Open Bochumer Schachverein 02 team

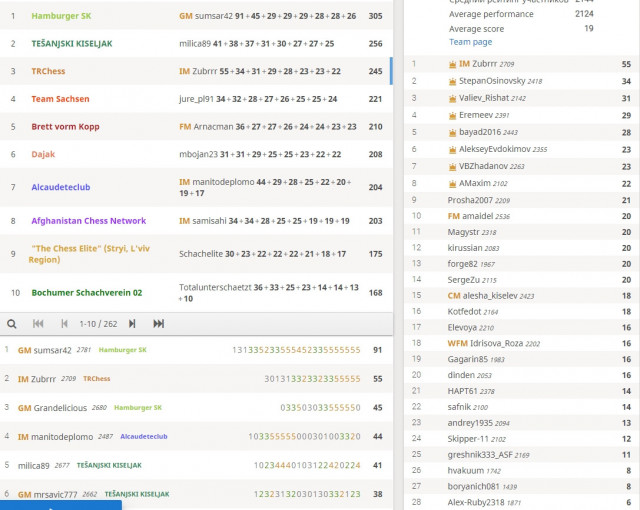click(x=87, y=293)
